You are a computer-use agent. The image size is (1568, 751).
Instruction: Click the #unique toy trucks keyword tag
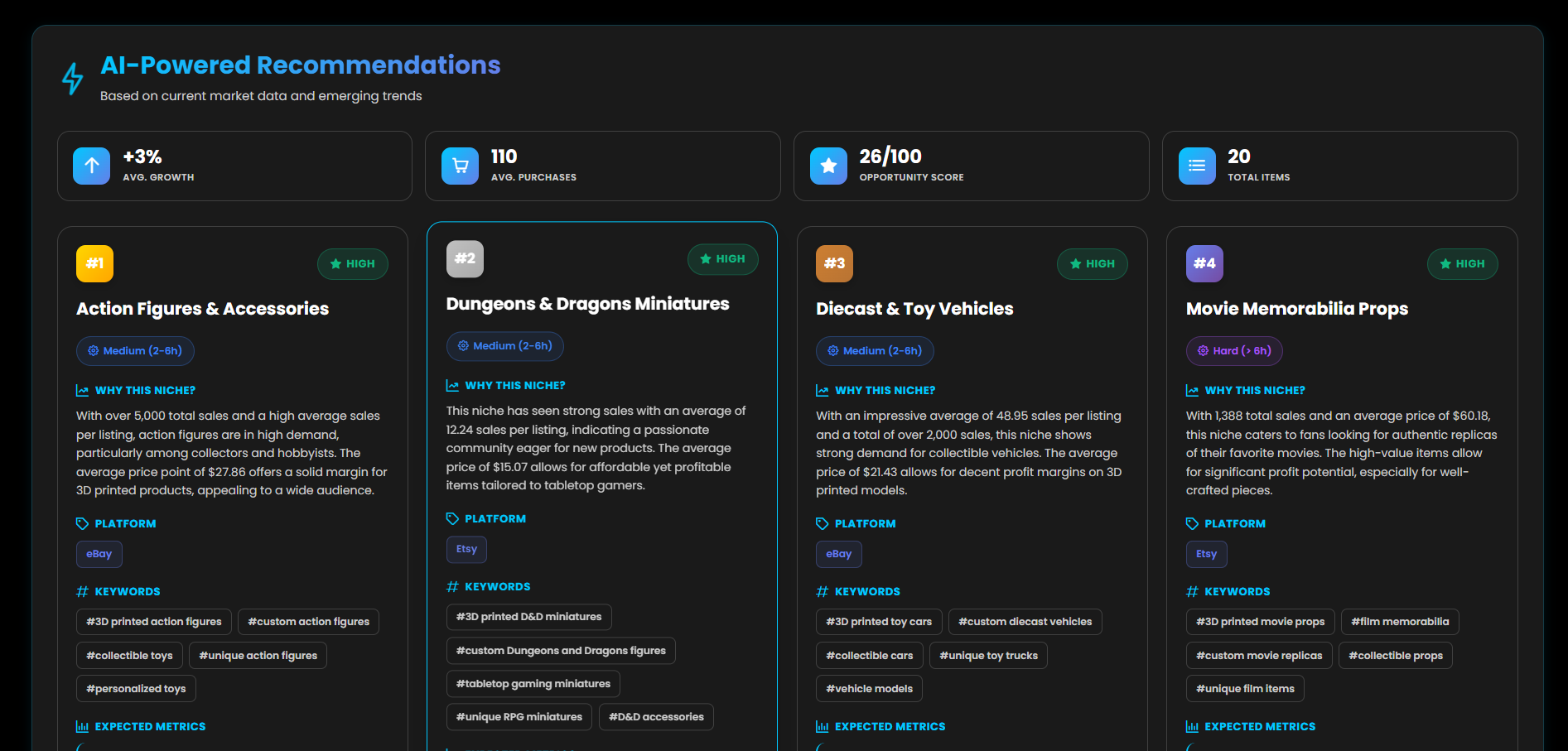(988, 655)
